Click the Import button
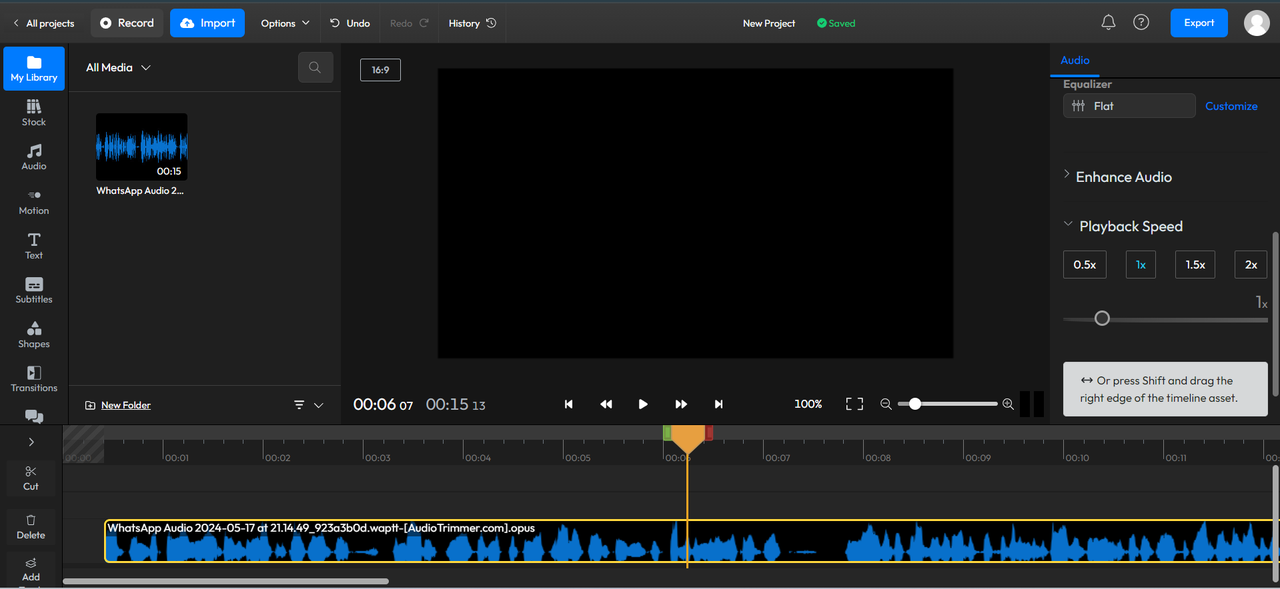 (x=207, y=23)
